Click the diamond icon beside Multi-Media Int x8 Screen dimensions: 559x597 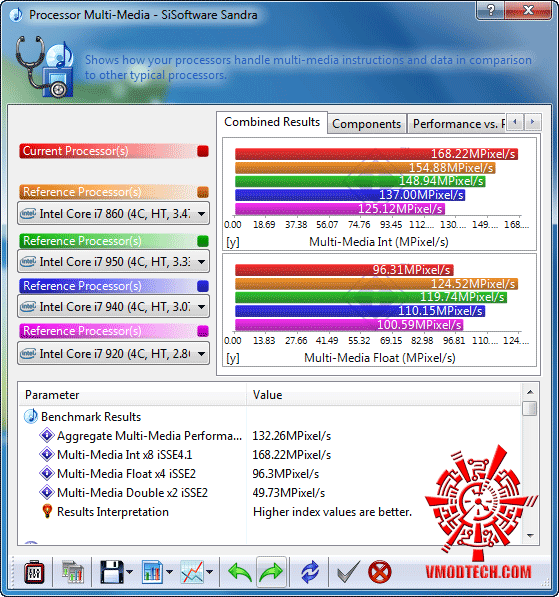pyautogui.click(x=47, y=454)
